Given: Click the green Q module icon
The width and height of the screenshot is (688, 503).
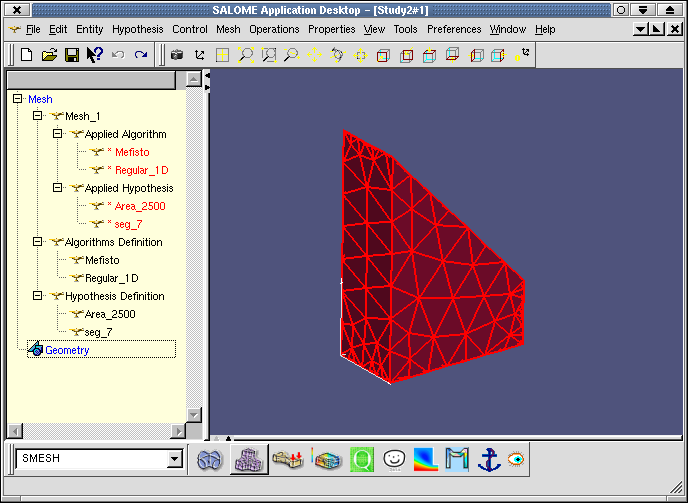Looking at the screenshot, I should pyautogui.click(x=362, y=460).
